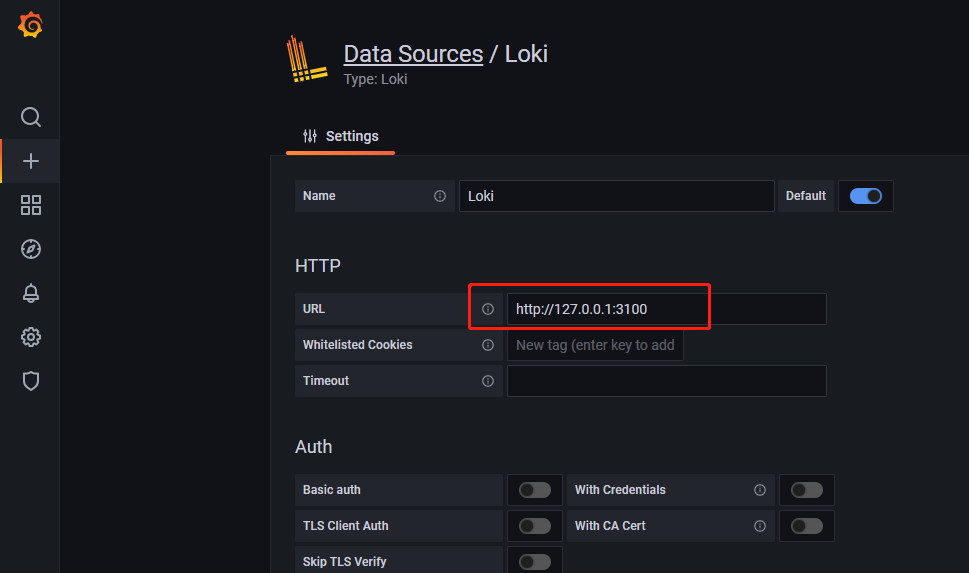The image size is (969, 573).
Task: Click info icon for With Credentials
Action: point(760,490)
